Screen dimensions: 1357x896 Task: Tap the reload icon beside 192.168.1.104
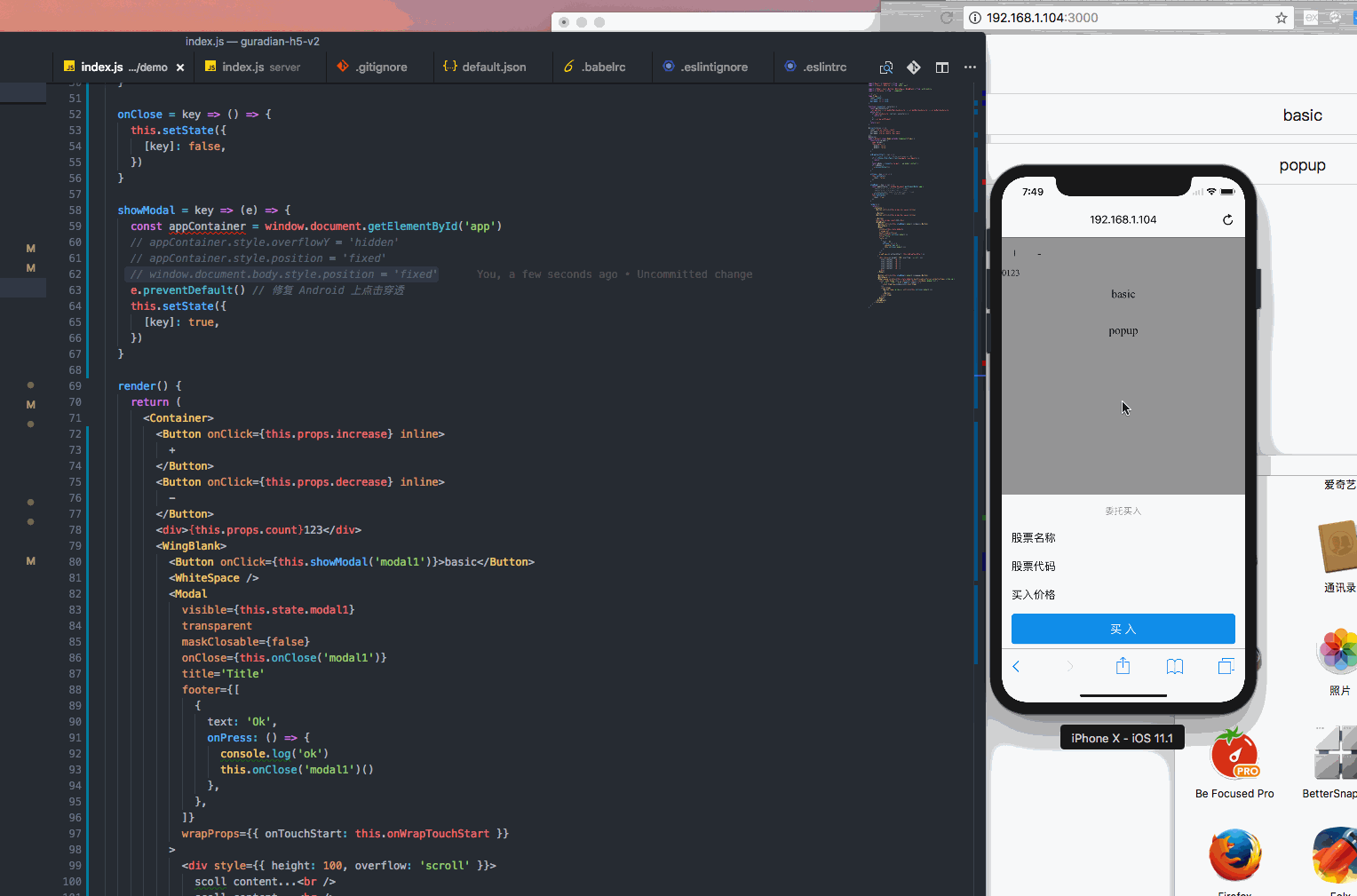1227,219
